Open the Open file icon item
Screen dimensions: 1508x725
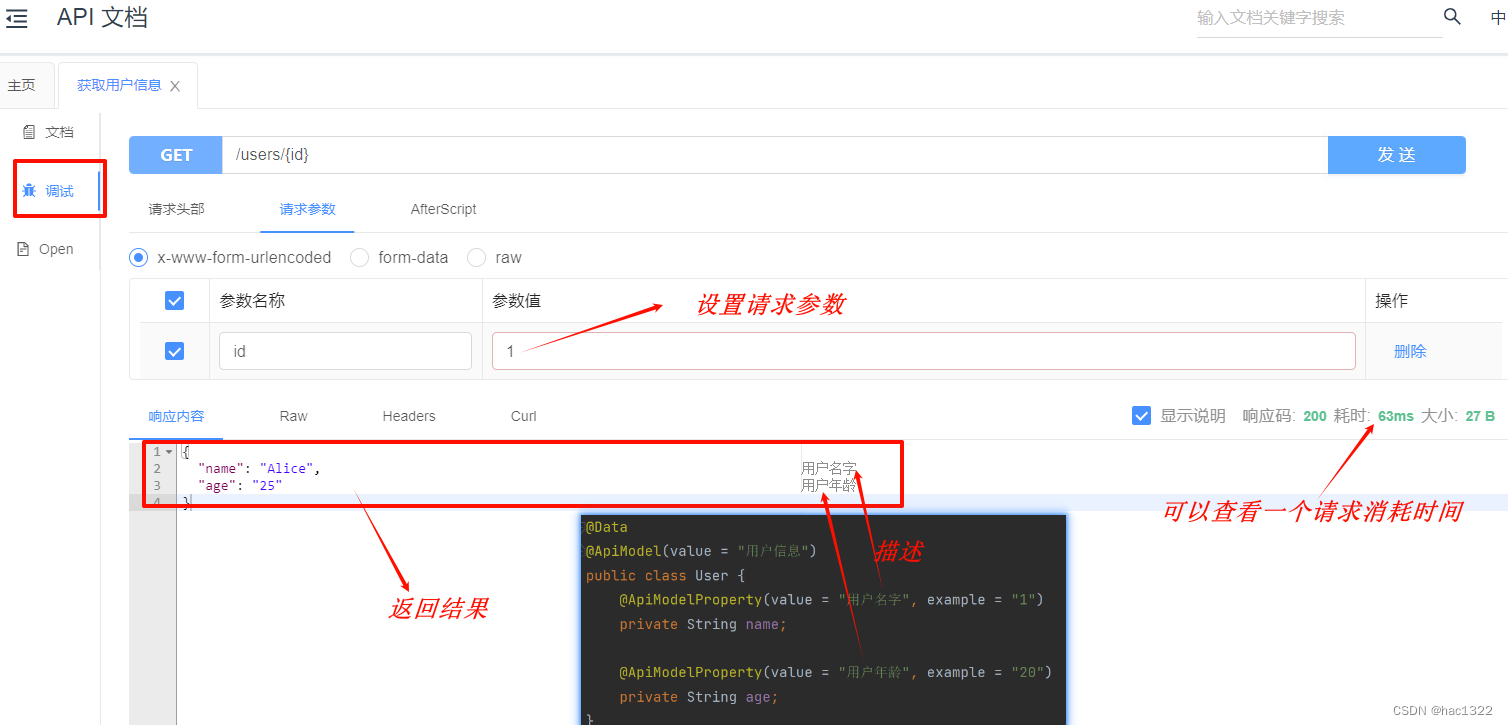23,249
